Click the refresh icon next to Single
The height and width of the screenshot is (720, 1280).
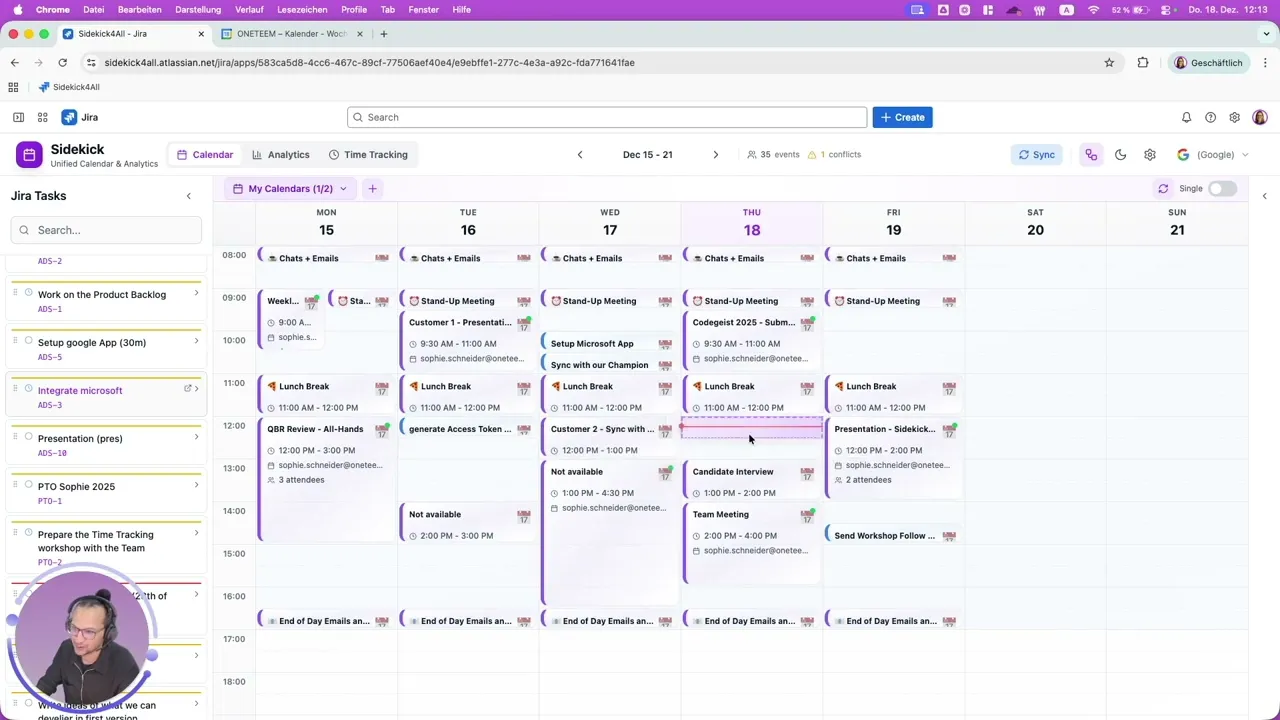click(1163, 188)
